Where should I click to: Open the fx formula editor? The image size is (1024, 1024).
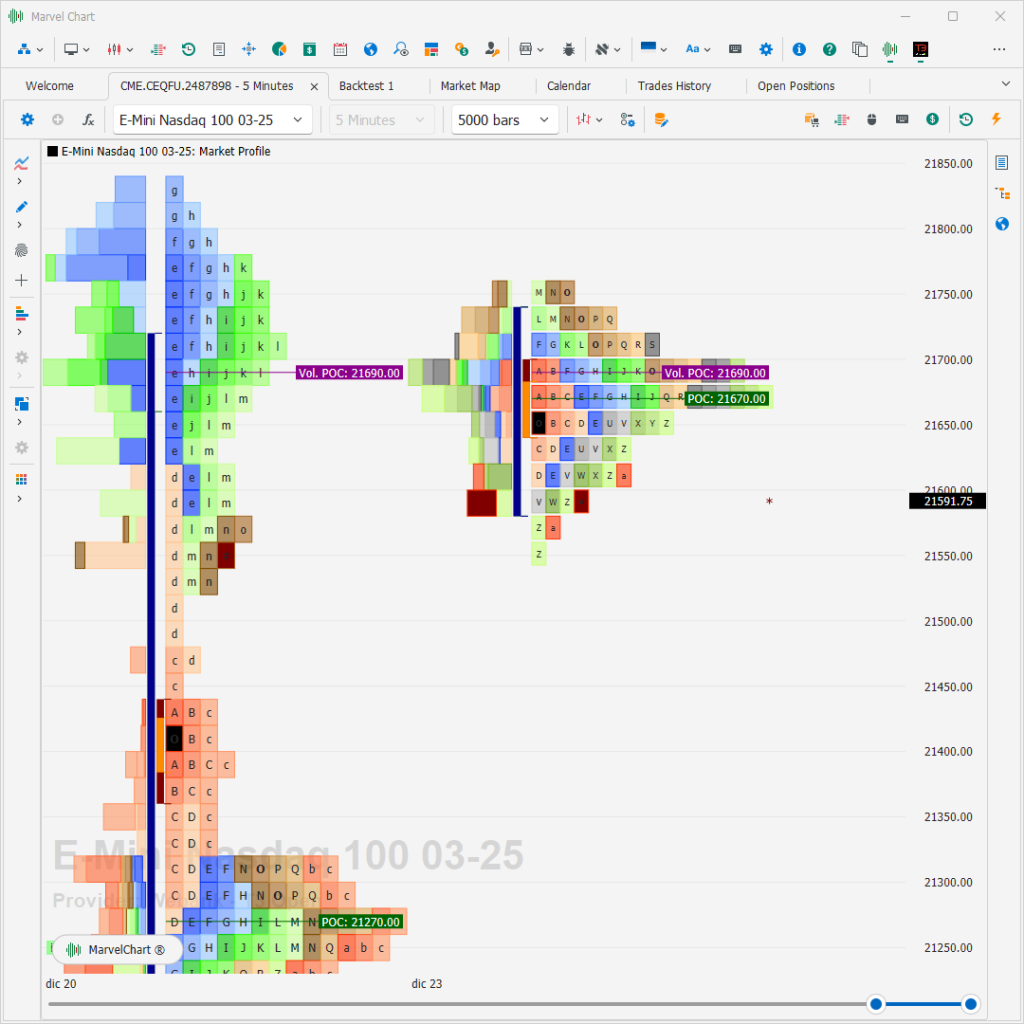[x=88, y=120]
